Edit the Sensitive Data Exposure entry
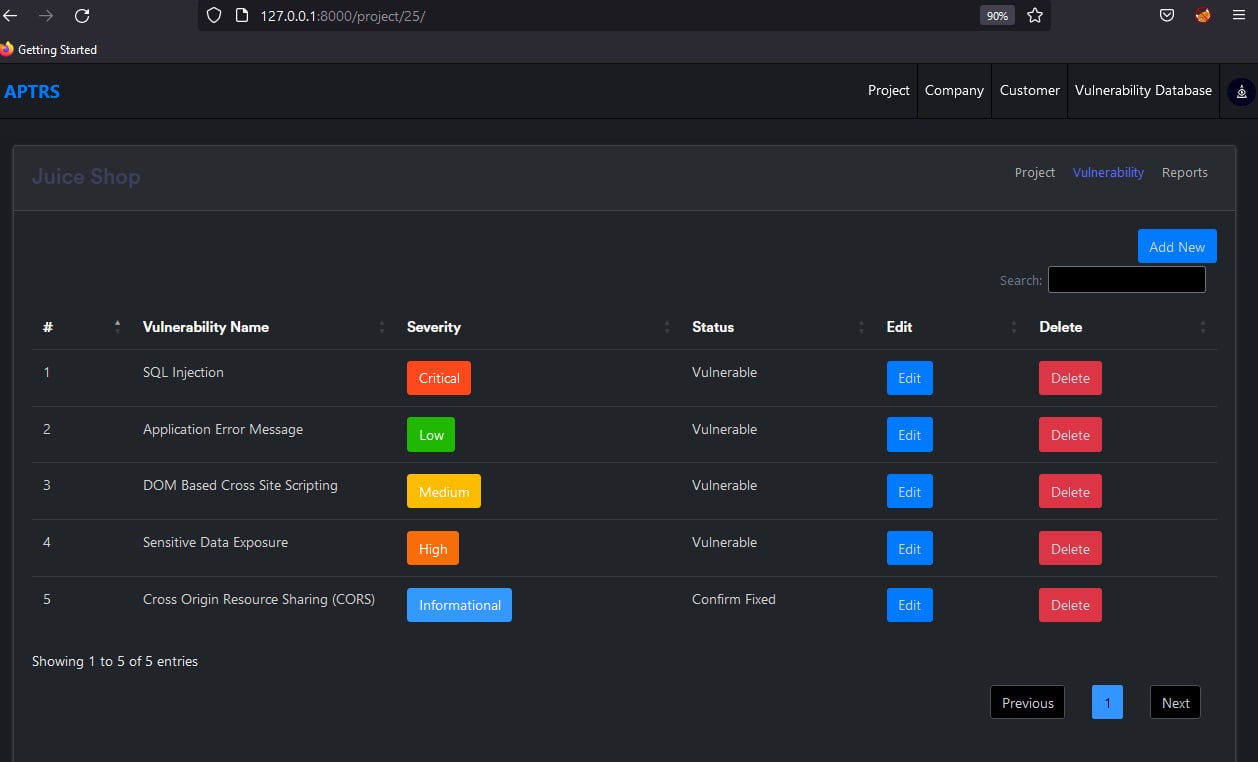Screen dimensions: 1258x762 pos(909,549)
